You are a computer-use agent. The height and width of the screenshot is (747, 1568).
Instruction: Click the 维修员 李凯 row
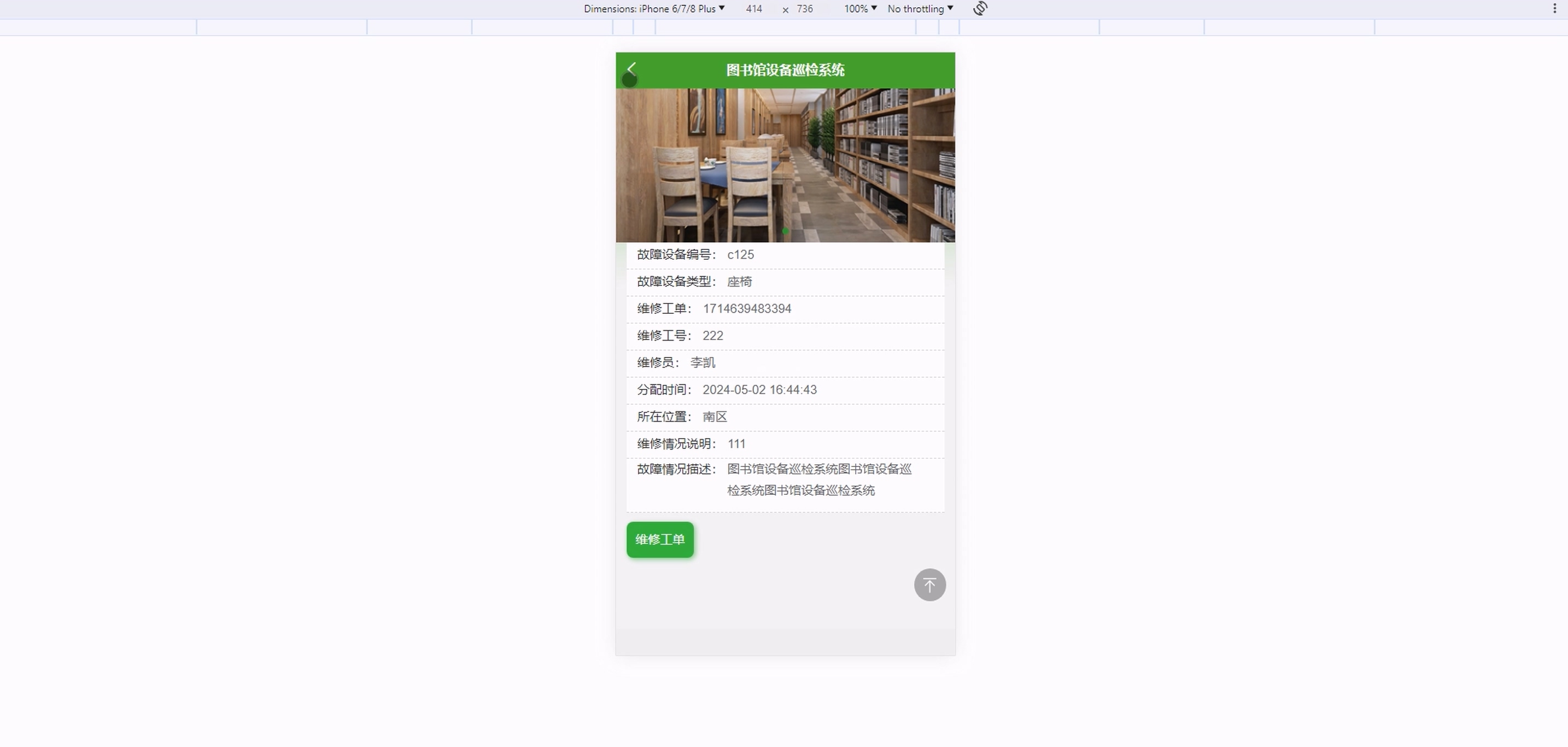tap(785, 363)
